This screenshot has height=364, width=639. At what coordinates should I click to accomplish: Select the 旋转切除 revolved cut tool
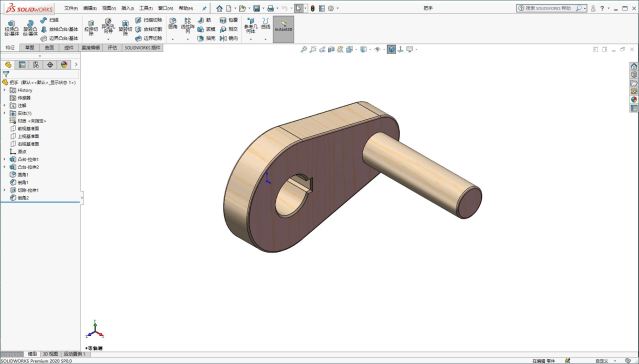tap(125, 28)
